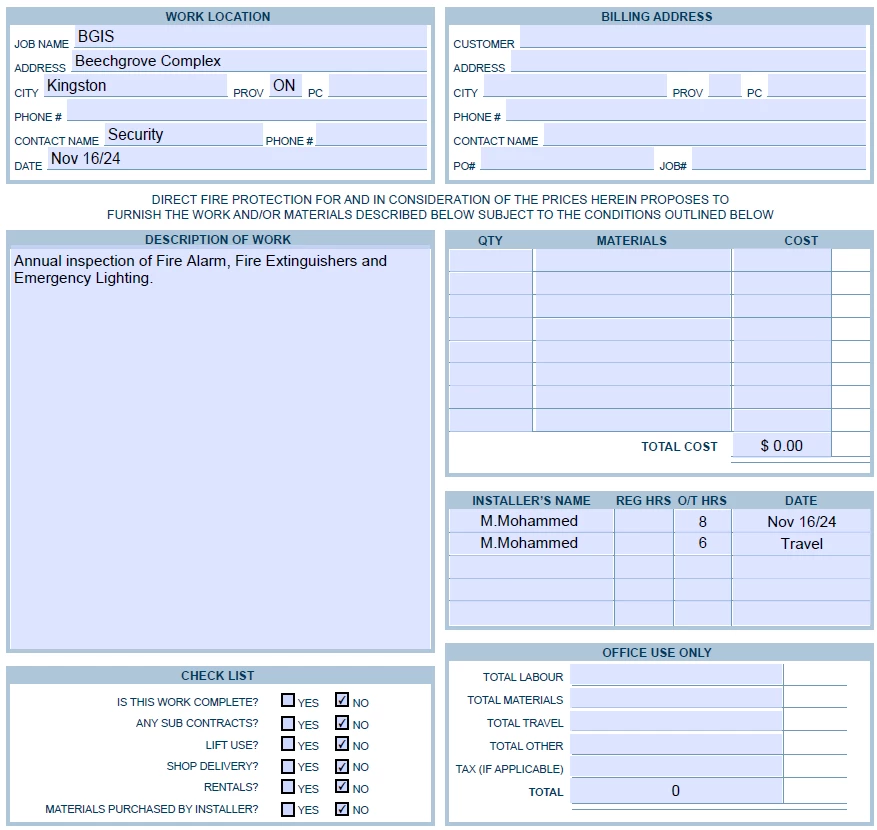Click the billing Address field

(689, 60)
